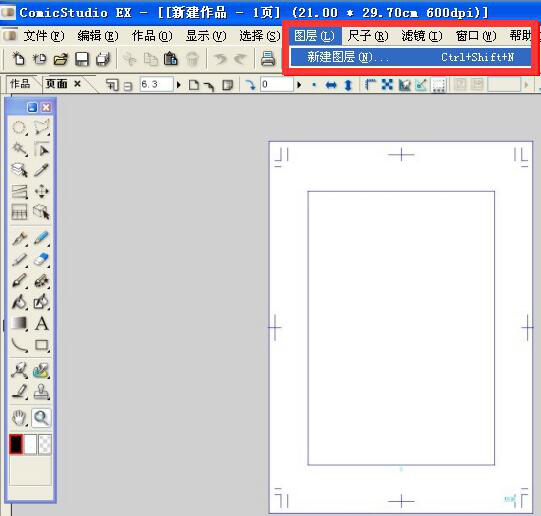Open the 文件(F) menu
Screen dimensions: 541x516
pos(44,36)
